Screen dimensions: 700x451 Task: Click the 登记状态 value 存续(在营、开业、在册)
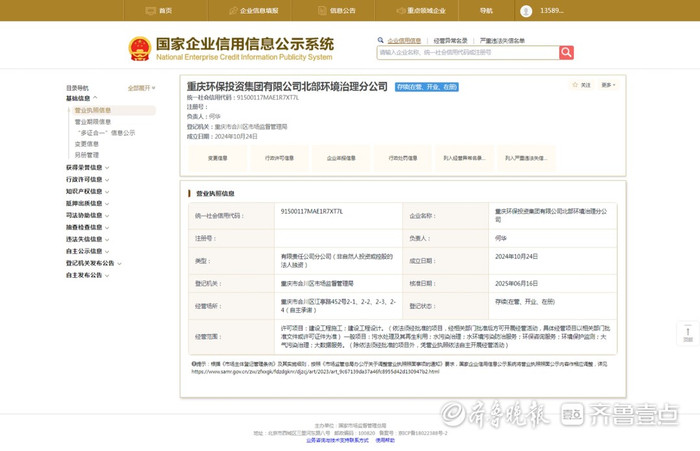click(525, 301)
